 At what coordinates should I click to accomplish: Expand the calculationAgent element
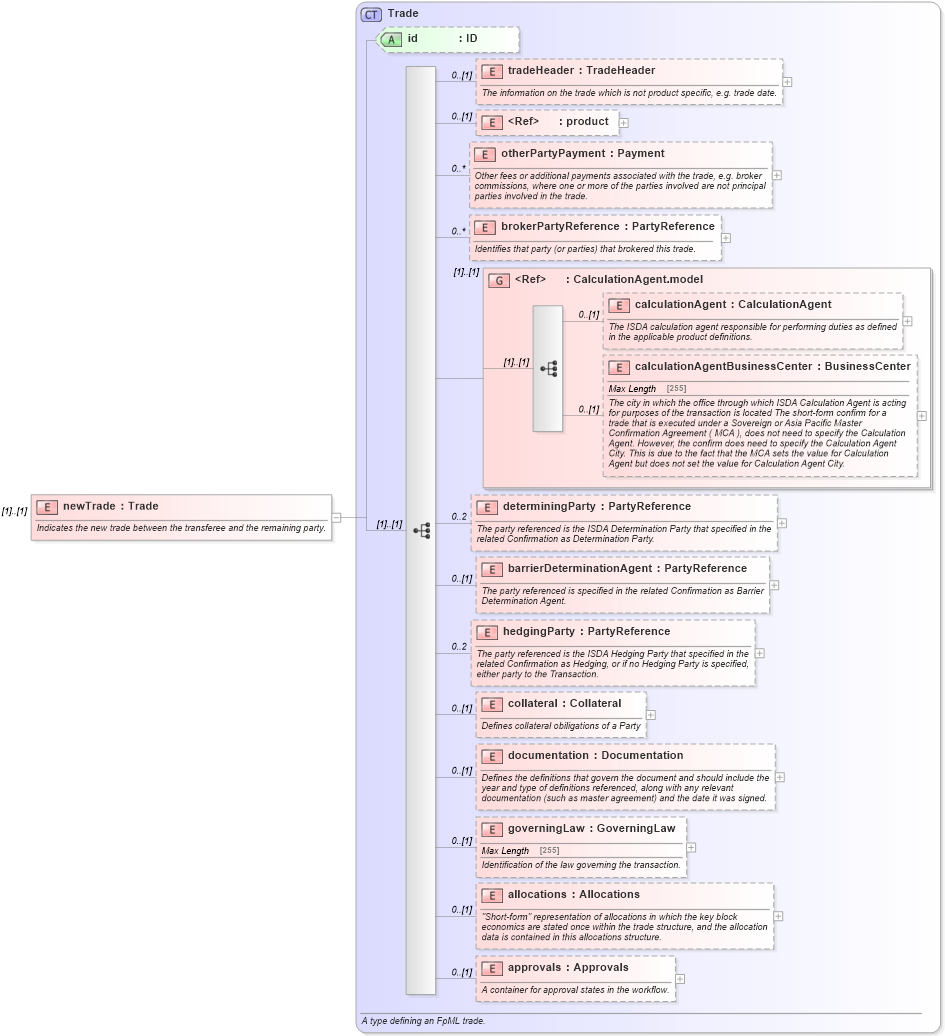(x=907, y=321)
